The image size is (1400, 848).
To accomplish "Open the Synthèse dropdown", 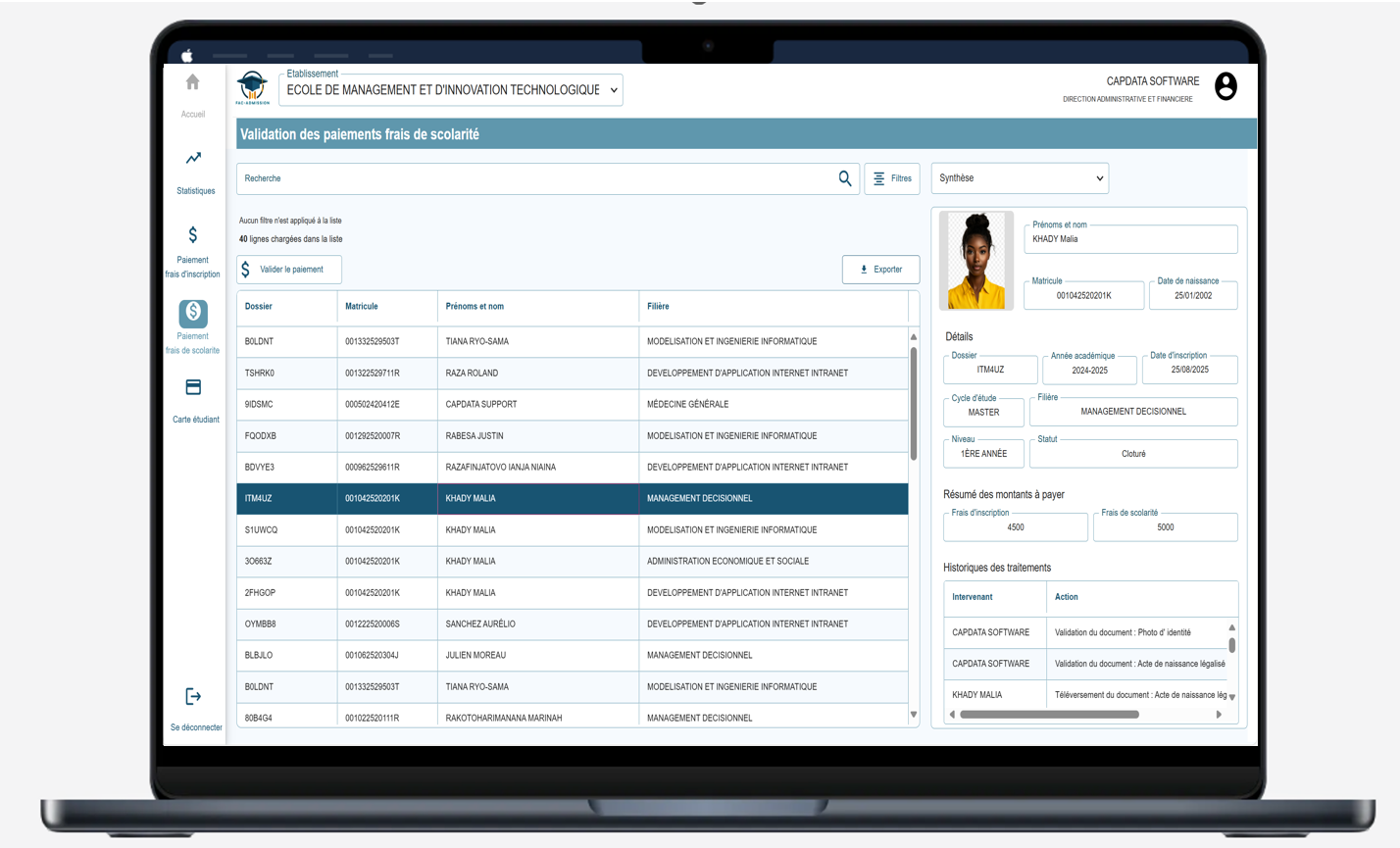I will 1020,178.
